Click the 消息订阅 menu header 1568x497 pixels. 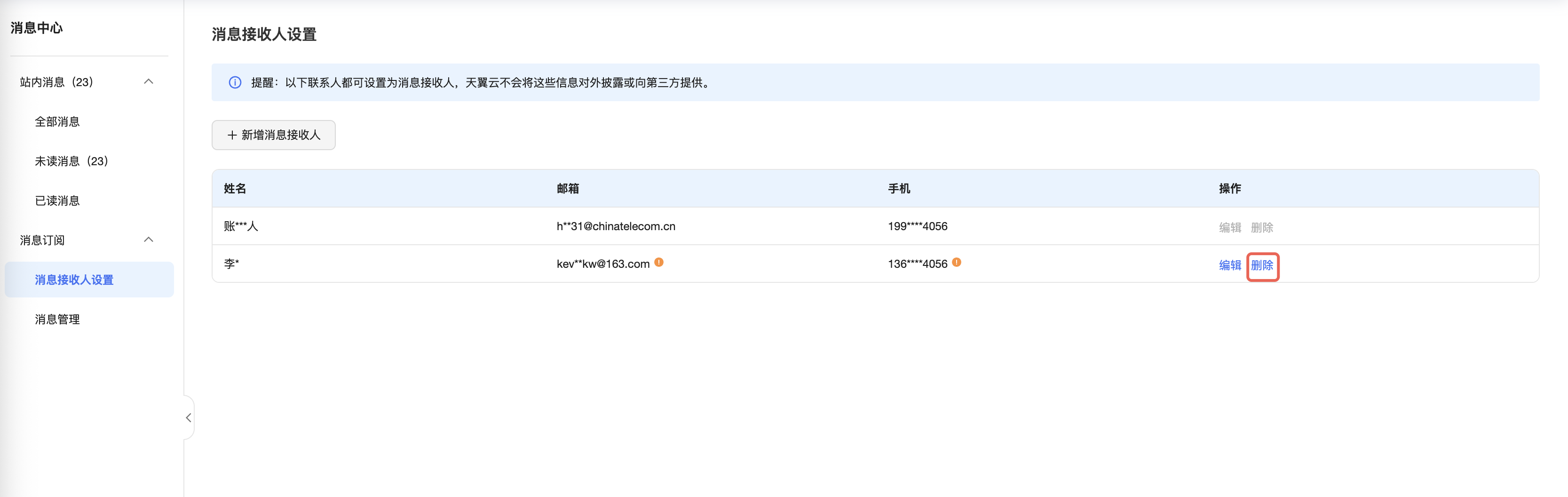click(43, 240)
